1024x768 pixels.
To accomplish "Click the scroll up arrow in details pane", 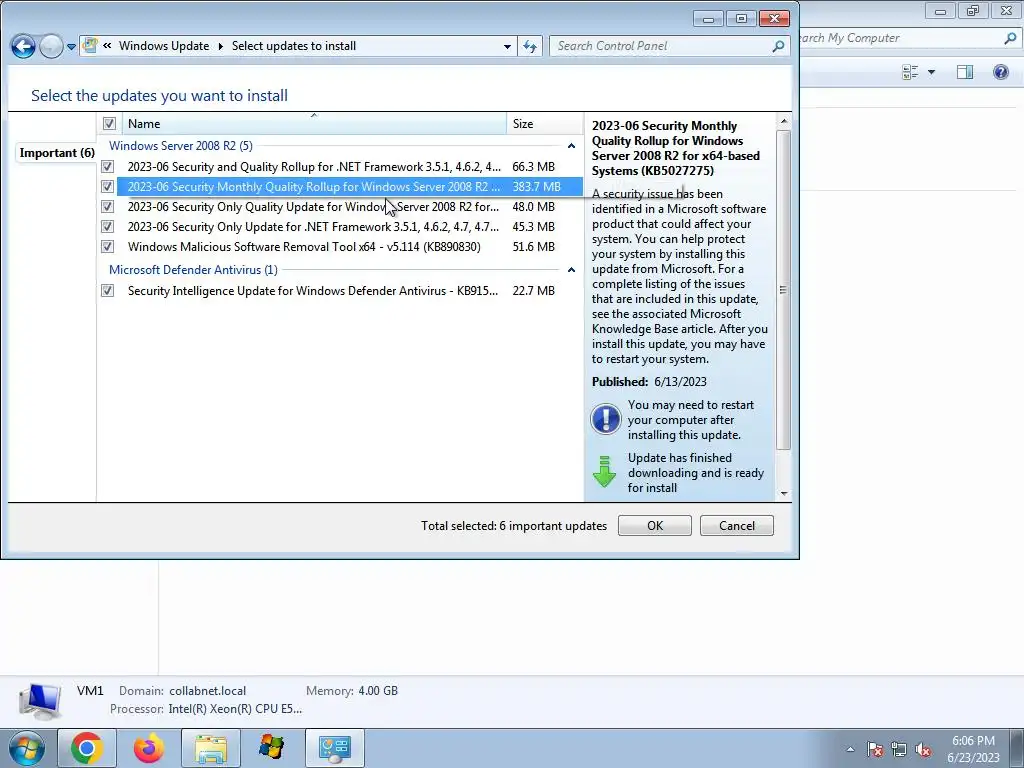I will (x=784, y=121).
